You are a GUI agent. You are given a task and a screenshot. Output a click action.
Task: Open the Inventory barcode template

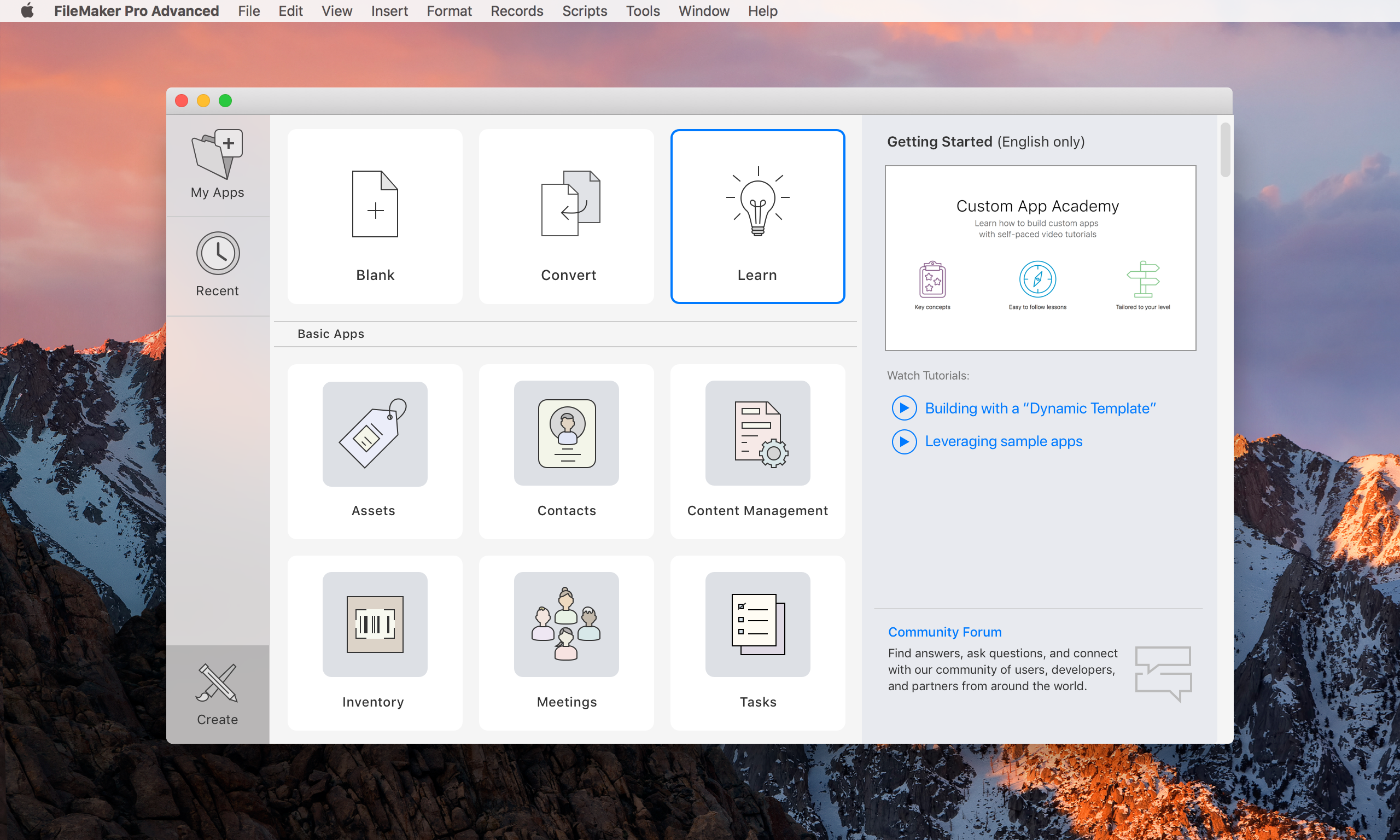375,643
